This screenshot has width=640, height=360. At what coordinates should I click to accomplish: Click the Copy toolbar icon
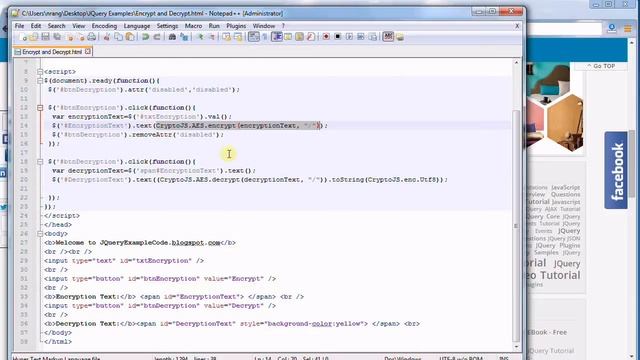point(118,37)
